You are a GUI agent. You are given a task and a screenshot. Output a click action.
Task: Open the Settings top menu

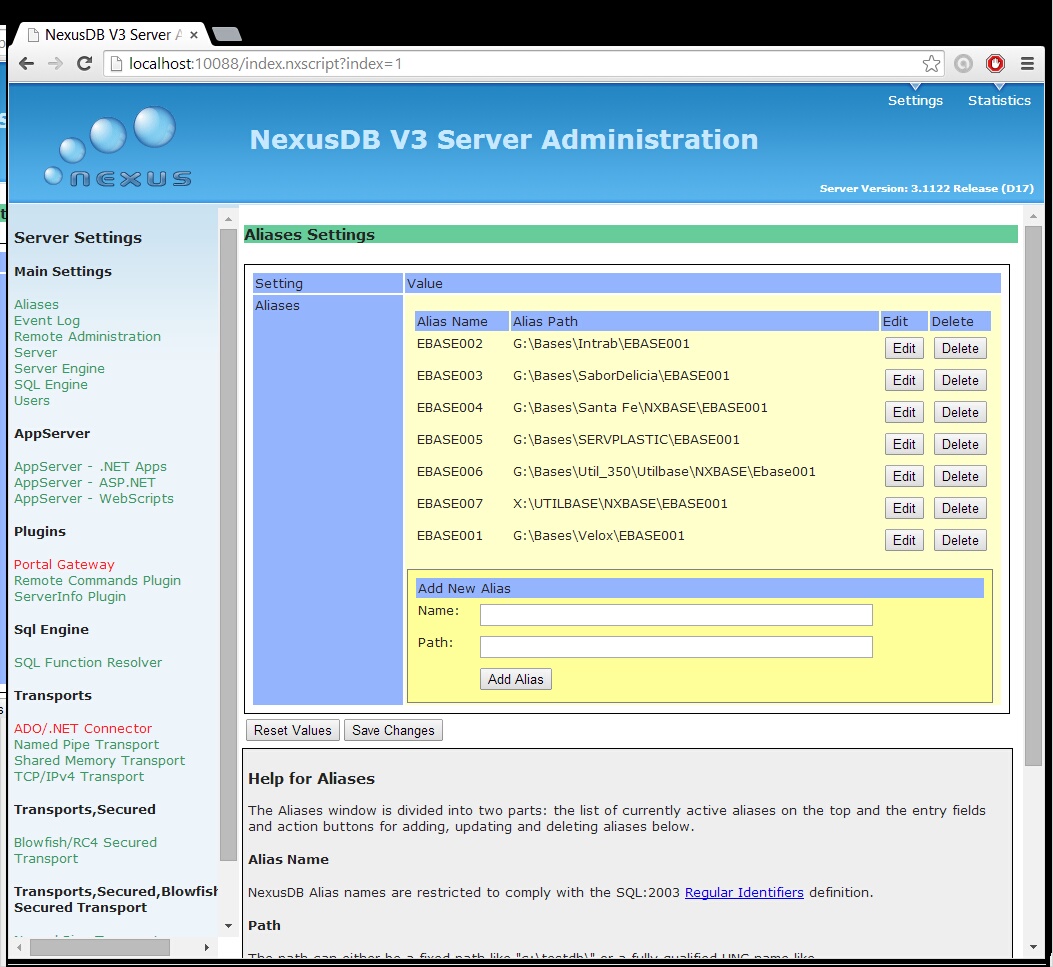click(915, 100)
